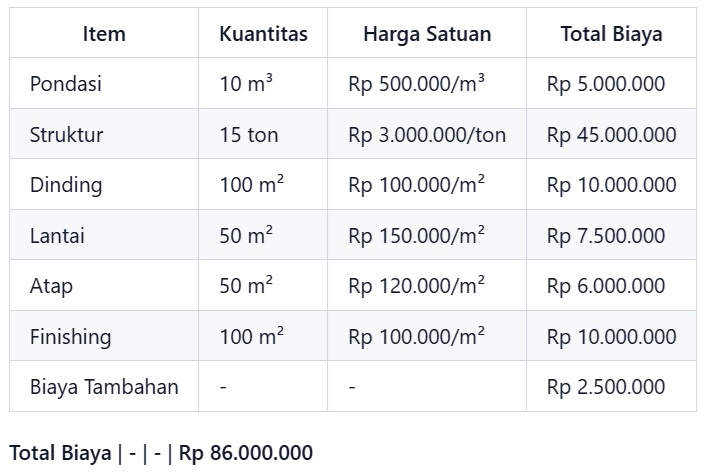Click the Rp 500.000/m³ unit price
Screen dimensions: 707x473
(x=417, y=84)
